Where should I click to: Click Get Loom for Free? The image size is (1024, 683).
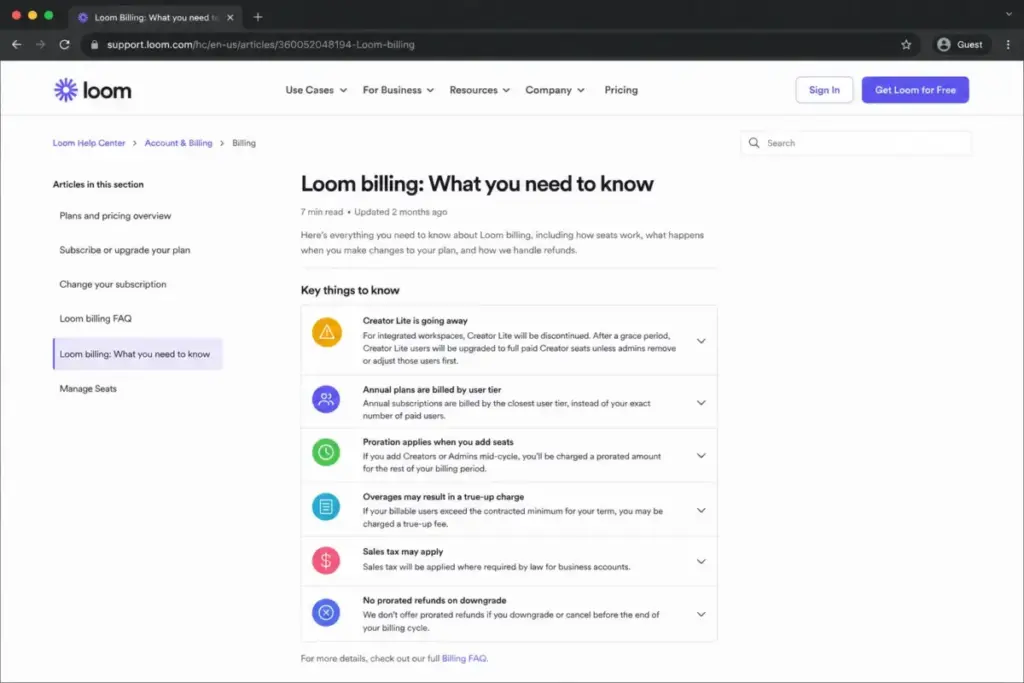click(915, 90)
